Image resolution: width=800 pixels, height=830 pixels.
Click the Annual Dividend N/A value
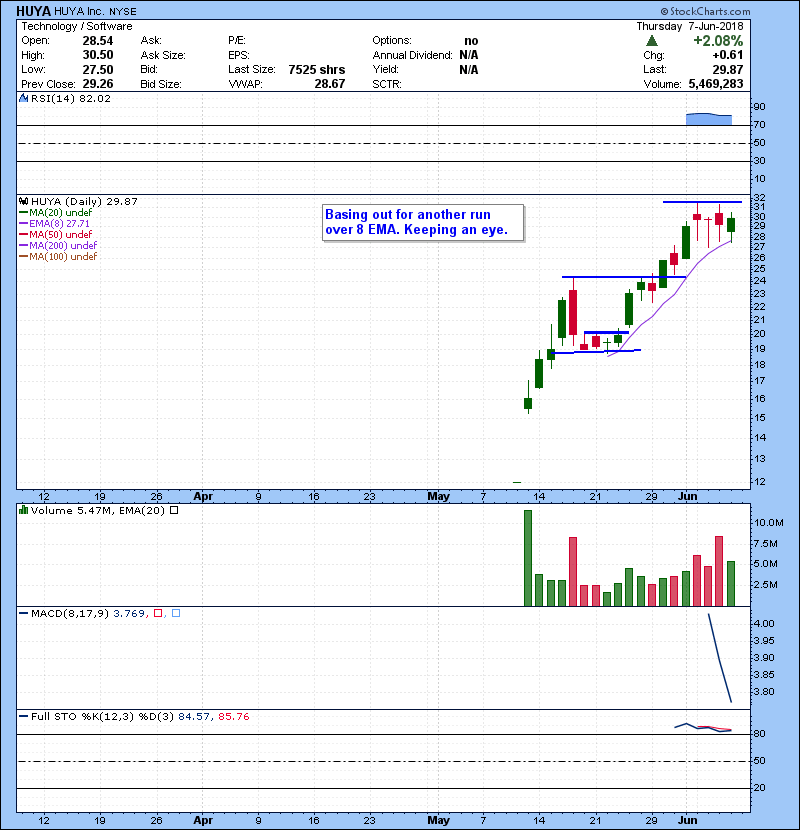pyautogui.click(x=469, y=55)
